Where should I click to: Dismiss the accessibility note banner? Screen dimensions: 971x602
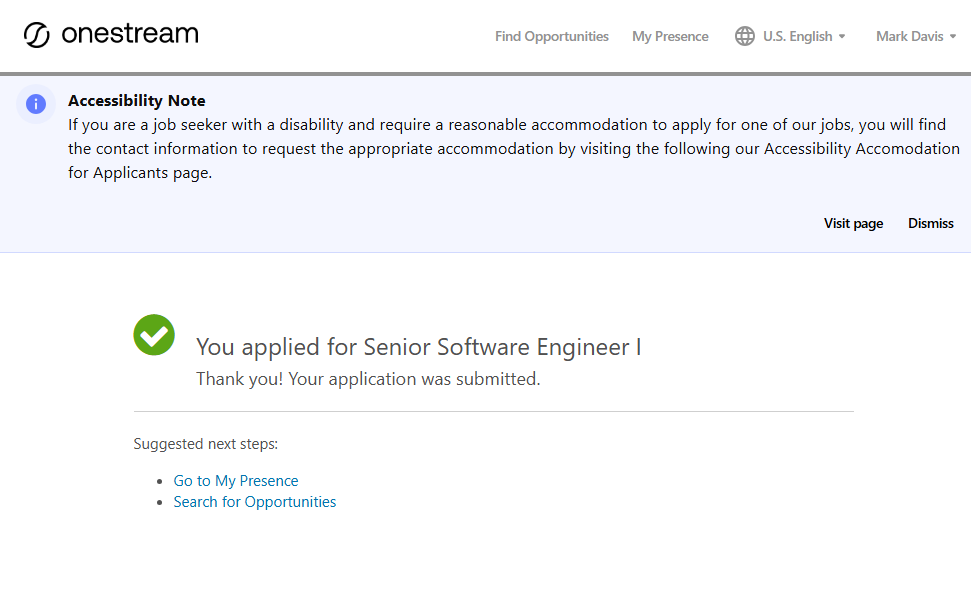point(930,223)
